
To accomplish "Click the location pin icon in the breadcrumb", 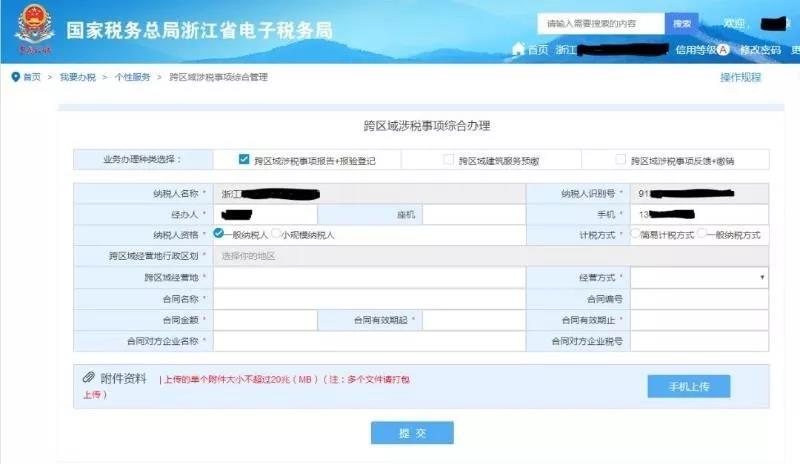I will click(x=15, y=77).
